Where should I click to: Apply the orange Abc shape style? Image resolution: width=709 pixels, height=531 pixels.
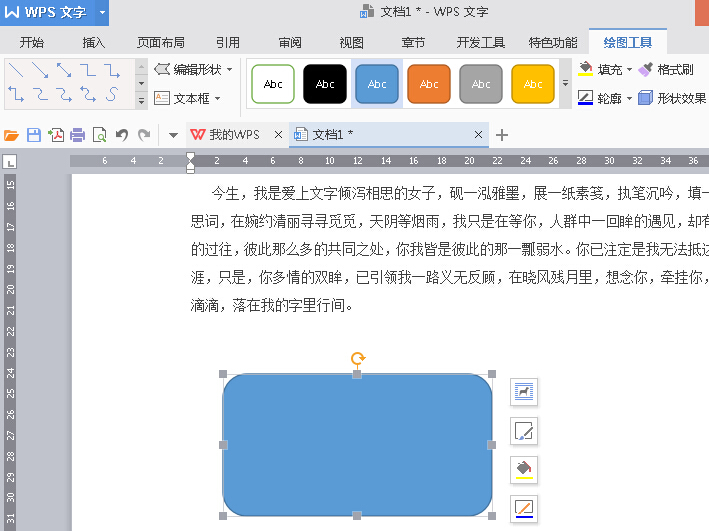[x=429, y=84]
